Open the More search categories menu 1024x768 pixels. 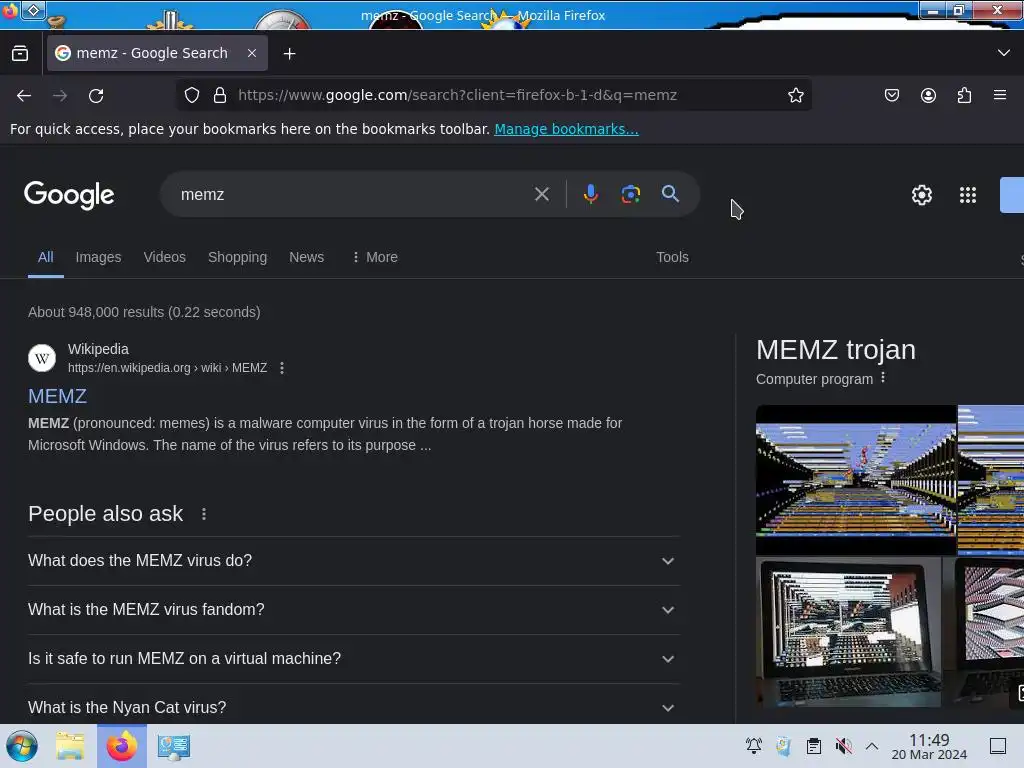point(375,257)
